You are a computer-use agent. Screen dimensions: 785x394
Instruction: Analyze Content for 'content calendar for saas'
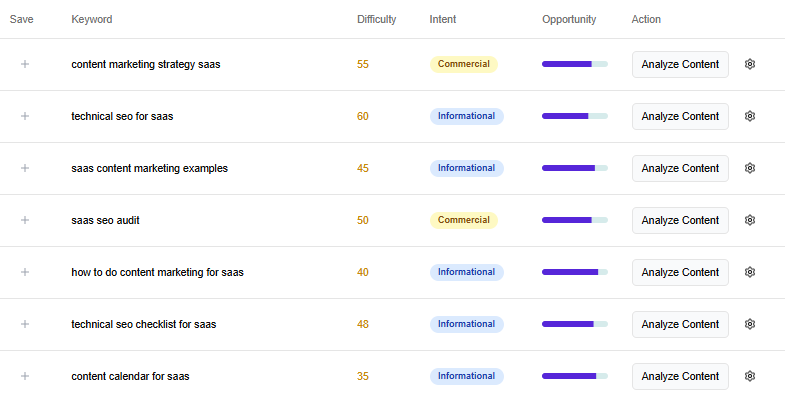(x=680, y=376)
